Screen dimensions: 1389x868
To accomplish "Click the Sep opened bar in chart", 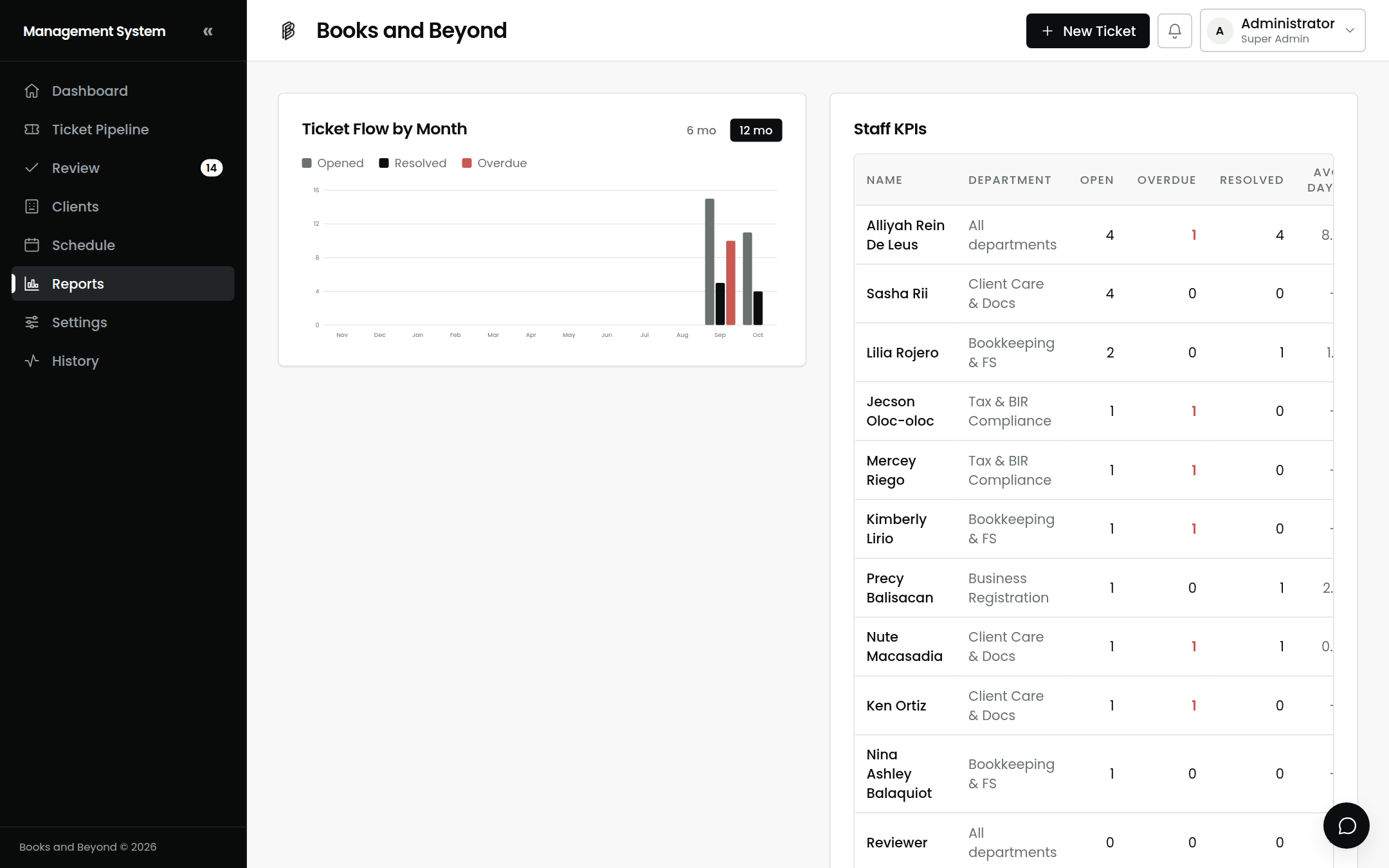I will [x=709, y=262].
